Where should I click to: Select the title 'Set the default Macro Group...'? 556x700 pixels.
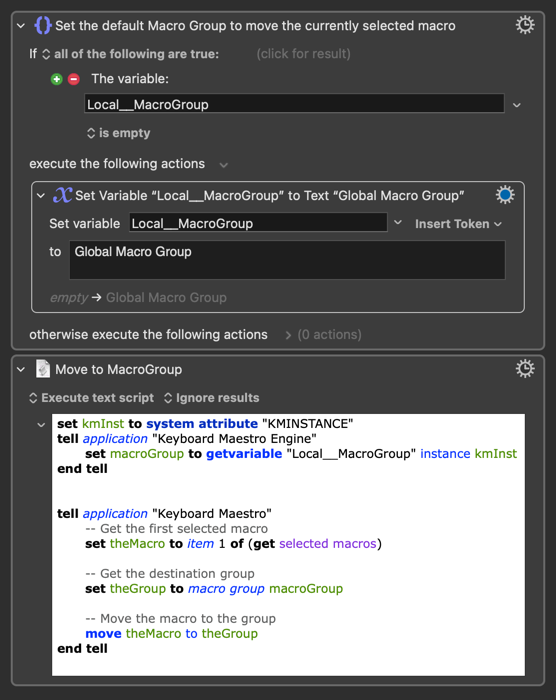tap(255, 25)
